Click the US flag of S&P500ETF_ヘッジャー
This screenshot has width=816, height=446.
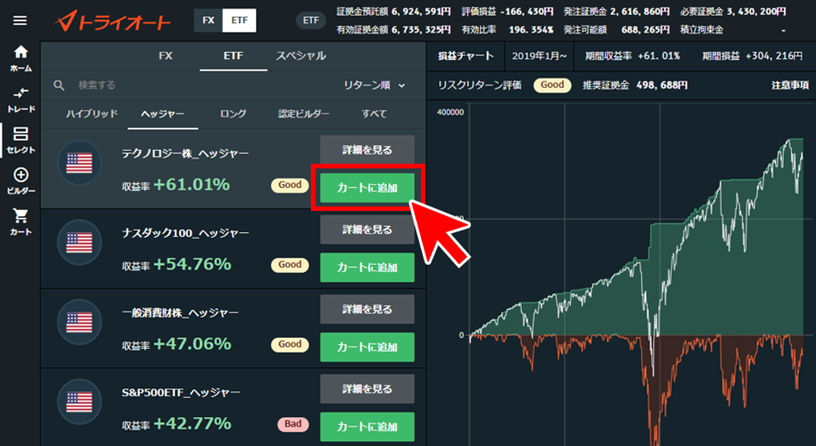pyautogui.click(x=79, y=402)
